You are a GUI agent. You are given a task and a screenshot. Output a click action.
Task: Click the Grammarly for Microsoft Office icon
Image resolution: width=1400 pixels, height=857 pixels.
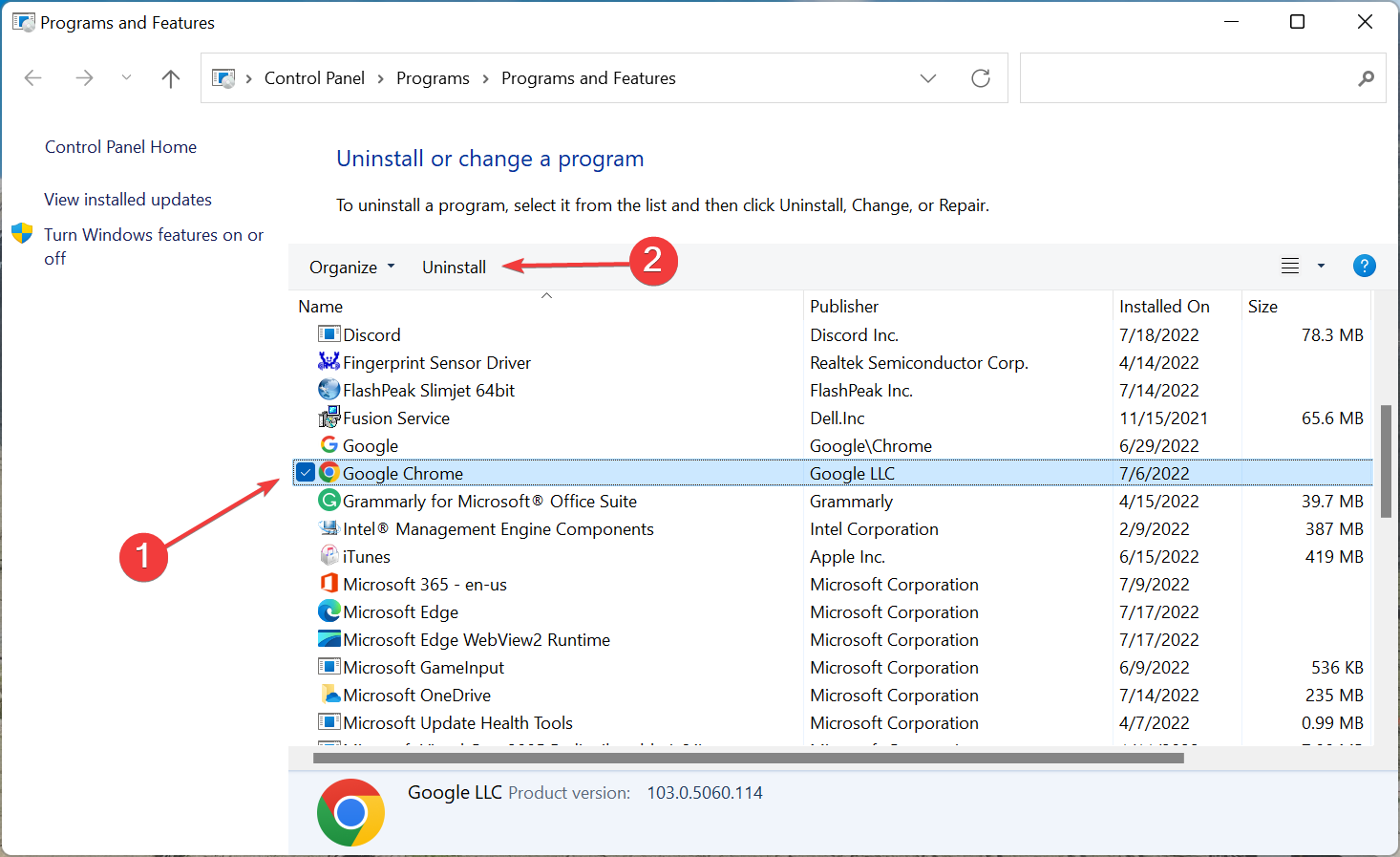(329, 500)
